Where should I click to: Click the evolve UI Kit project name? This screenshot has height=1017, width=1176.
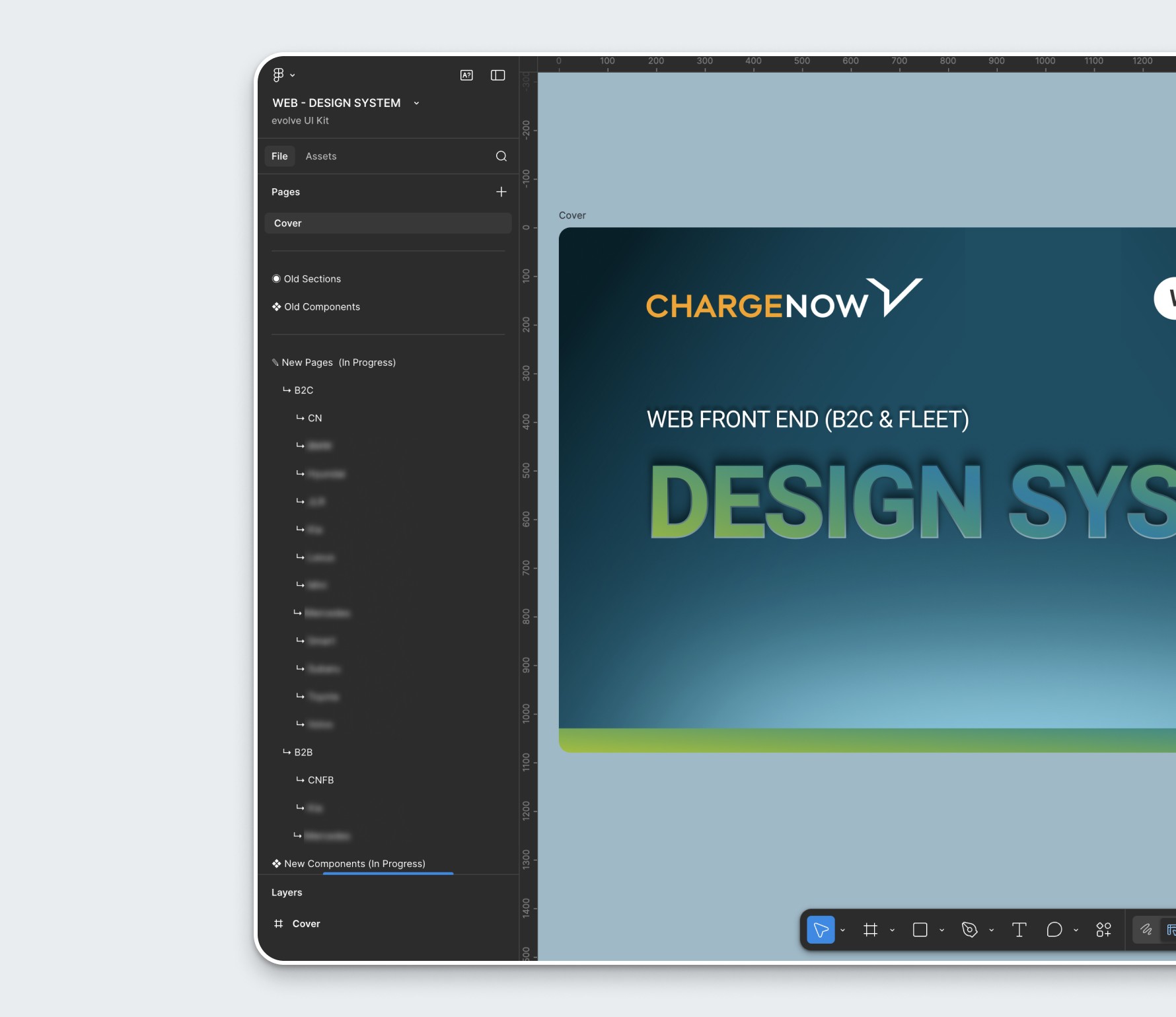pos(300,121)
